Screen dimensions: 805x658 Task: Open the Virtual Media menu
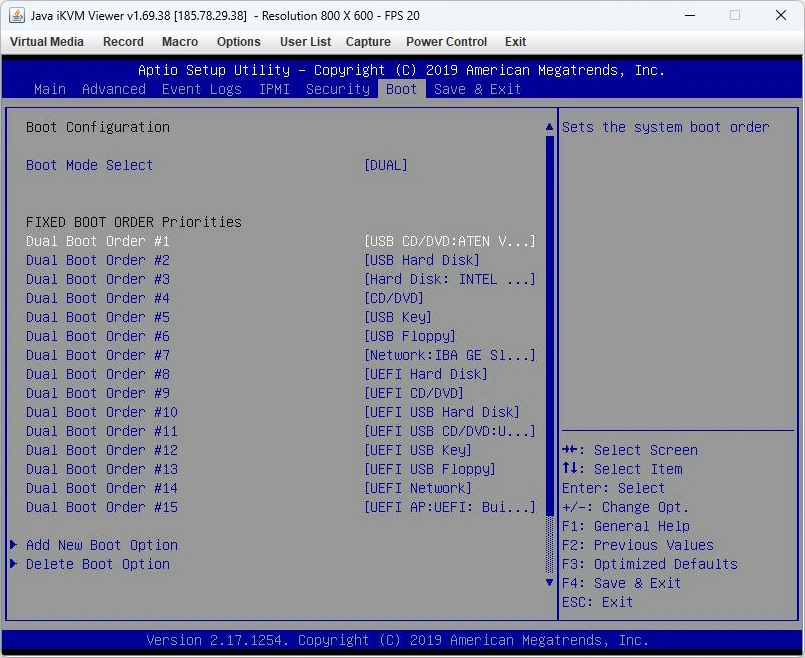46,42
